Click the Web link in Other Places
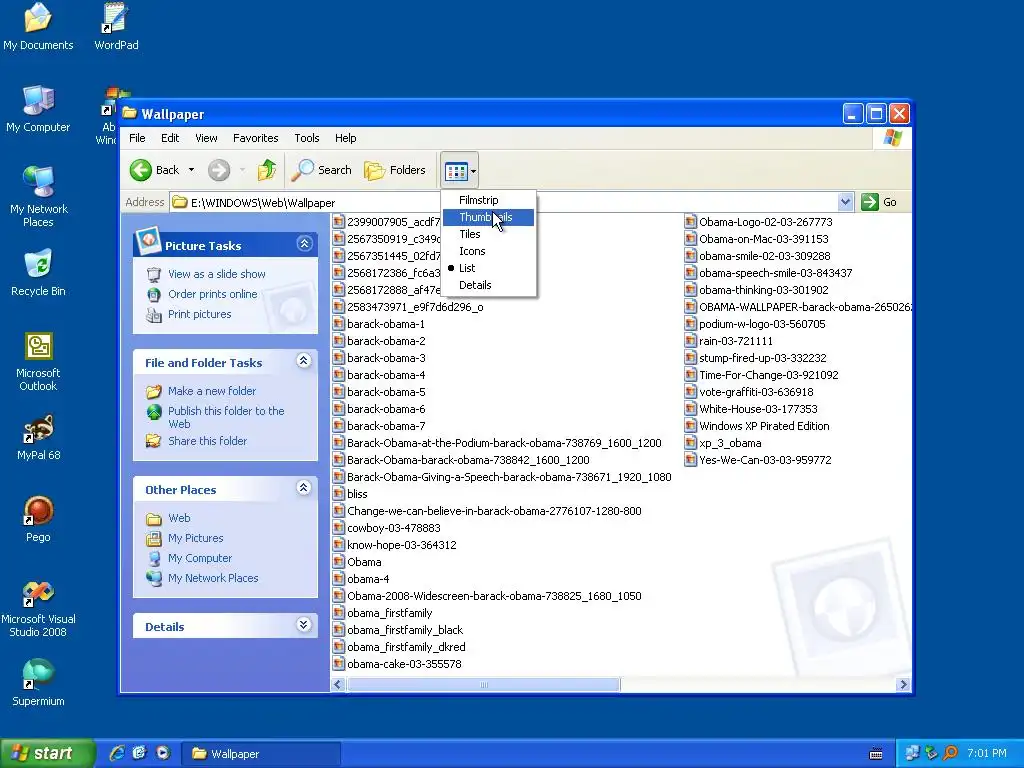The image size is (1024, 768). (x=179, y=518)
